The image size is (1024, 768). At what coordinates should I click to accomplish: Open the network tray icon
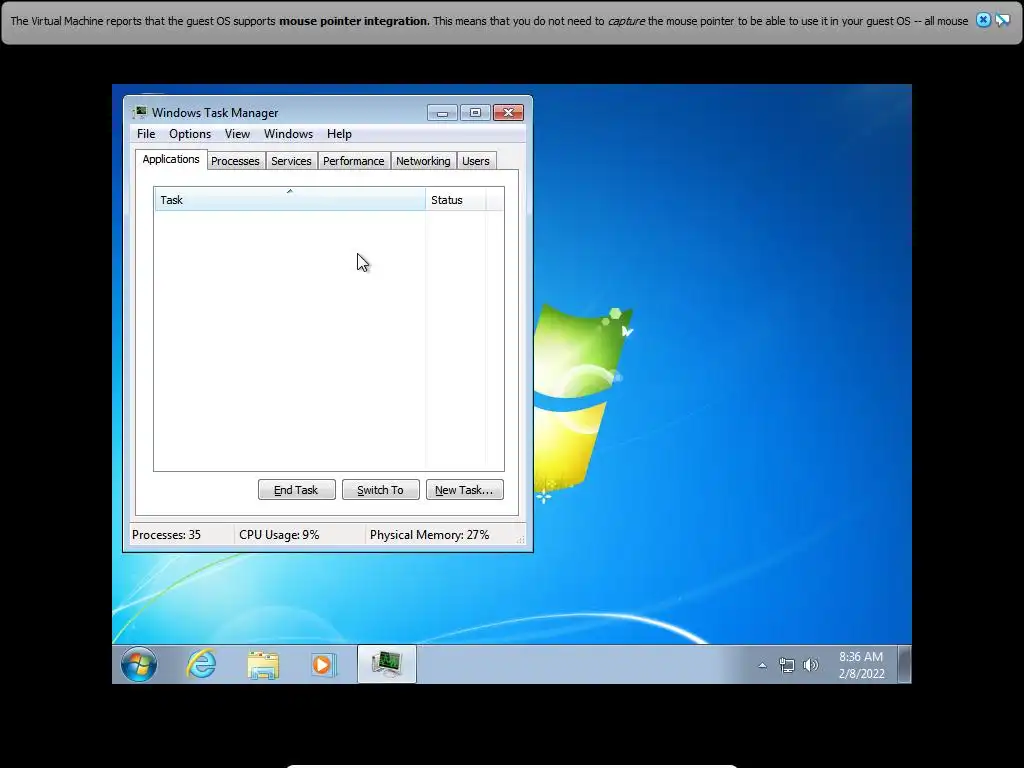pyautogui.click(x=786, y=665)
